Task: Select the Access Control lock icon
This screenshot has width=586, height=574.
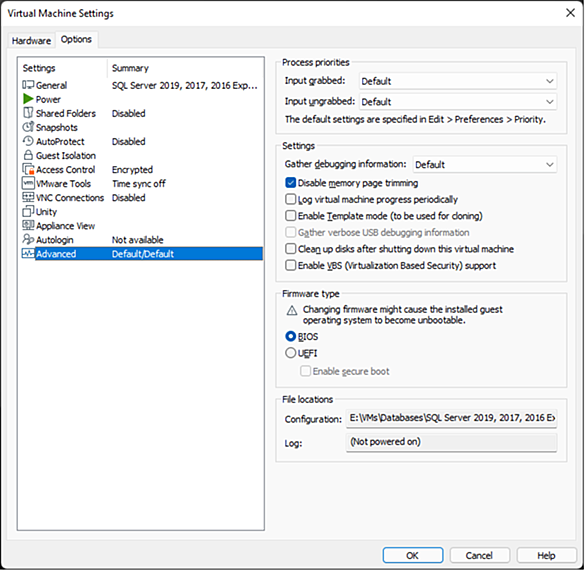Action: coord(28,169)
